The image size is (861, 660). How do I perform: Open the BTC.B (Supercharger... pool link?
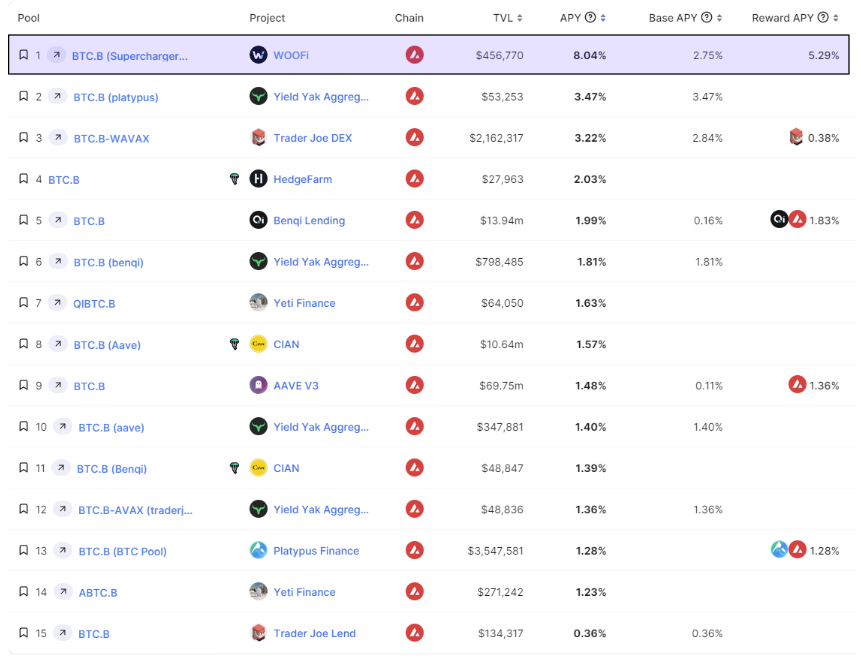tap(130, 56)
